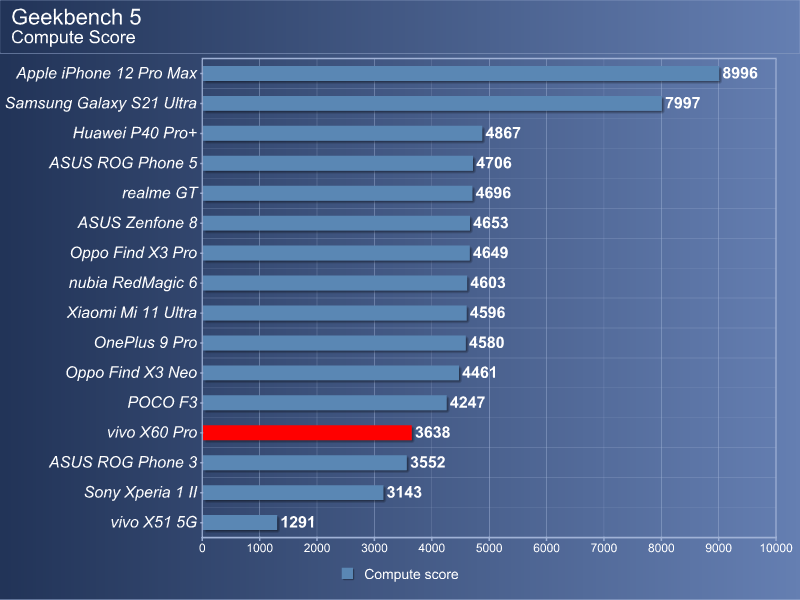The image size is (800, 600).
Task: Click the score value 4867
Action: pos(503,133)
